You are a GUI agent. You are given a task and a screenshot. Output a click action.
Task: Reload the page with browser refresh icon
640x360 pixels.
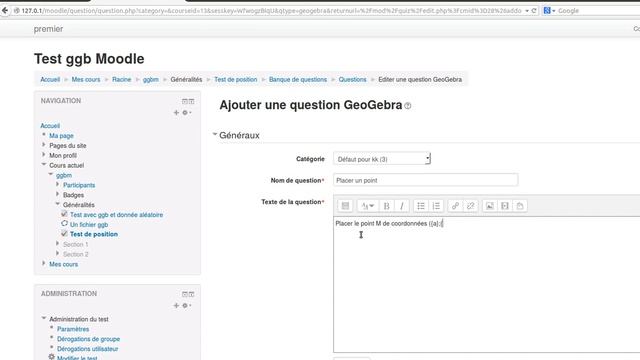click(x=534, y=11)
